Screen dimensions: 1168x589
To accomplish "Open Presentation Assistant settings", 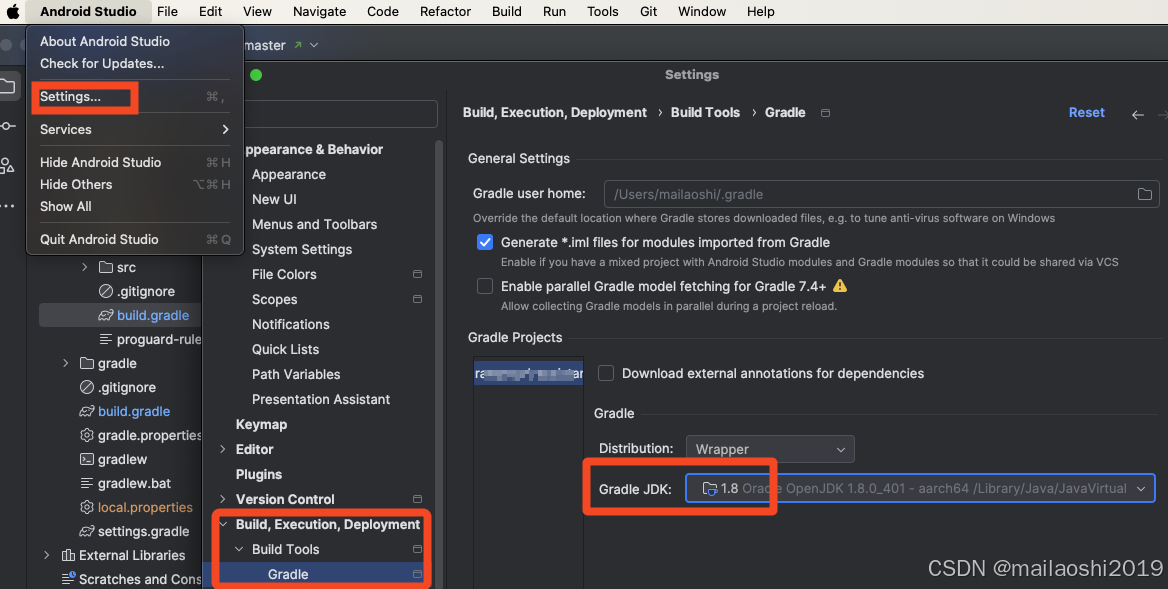I will [321, 399].
